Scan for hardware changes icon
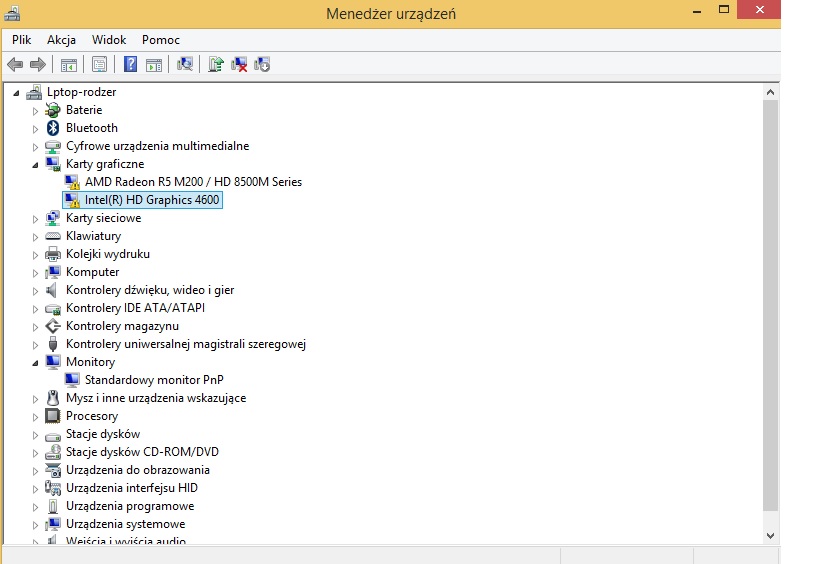819x564 pixels. [184, 64]
